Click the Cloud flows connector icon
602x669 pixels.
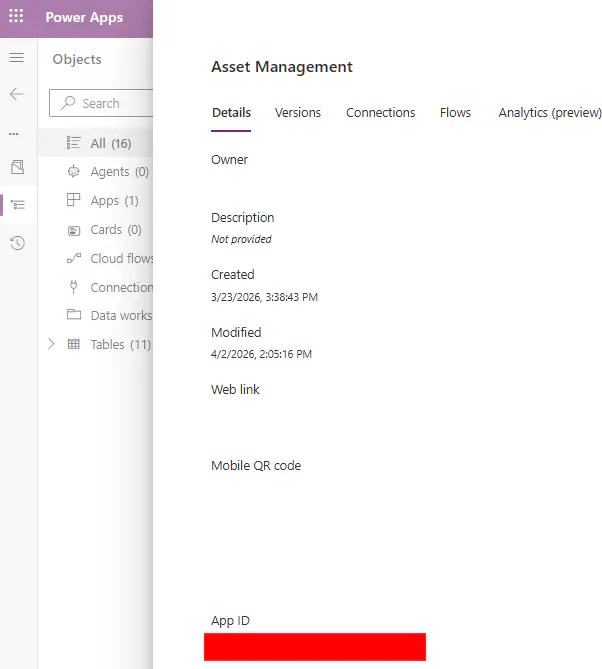click(x=74, y=258)
